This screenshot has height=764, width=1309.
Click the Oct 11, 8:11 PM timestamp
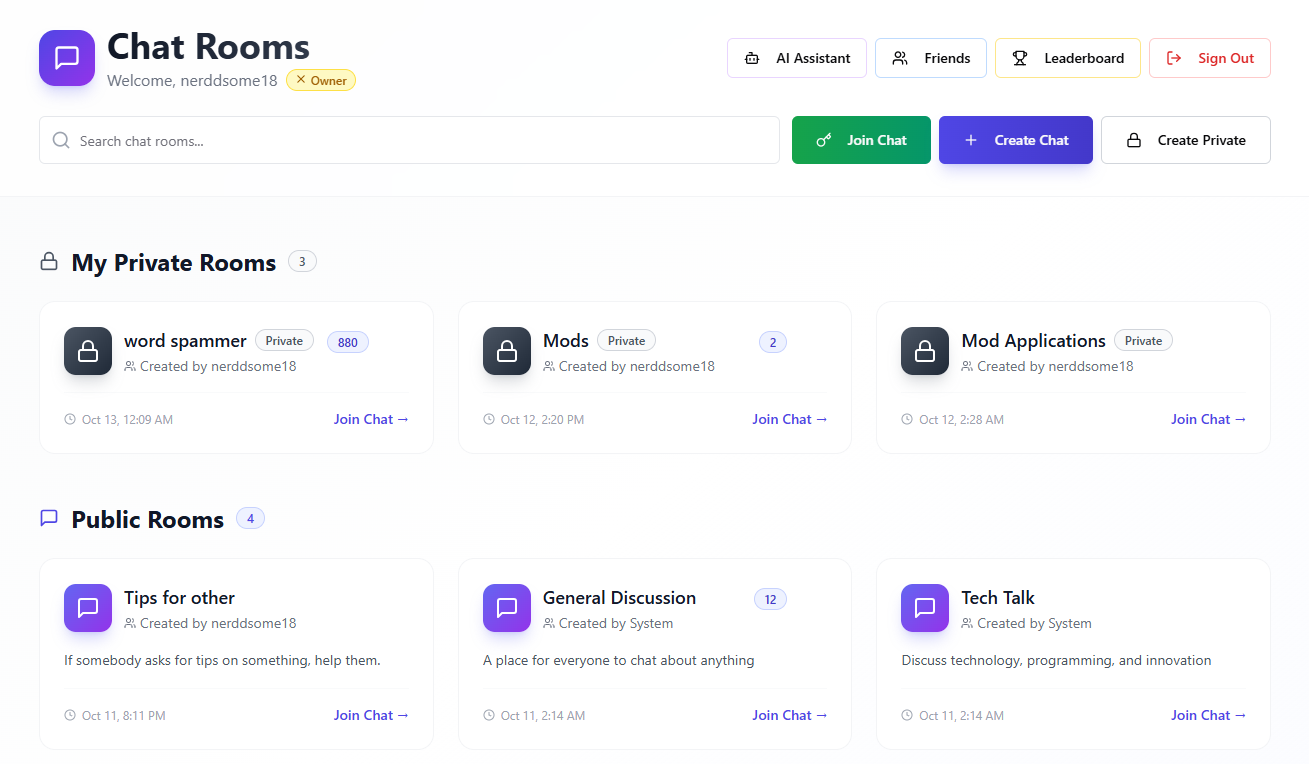pyautogui.click(x=124, y=716)
